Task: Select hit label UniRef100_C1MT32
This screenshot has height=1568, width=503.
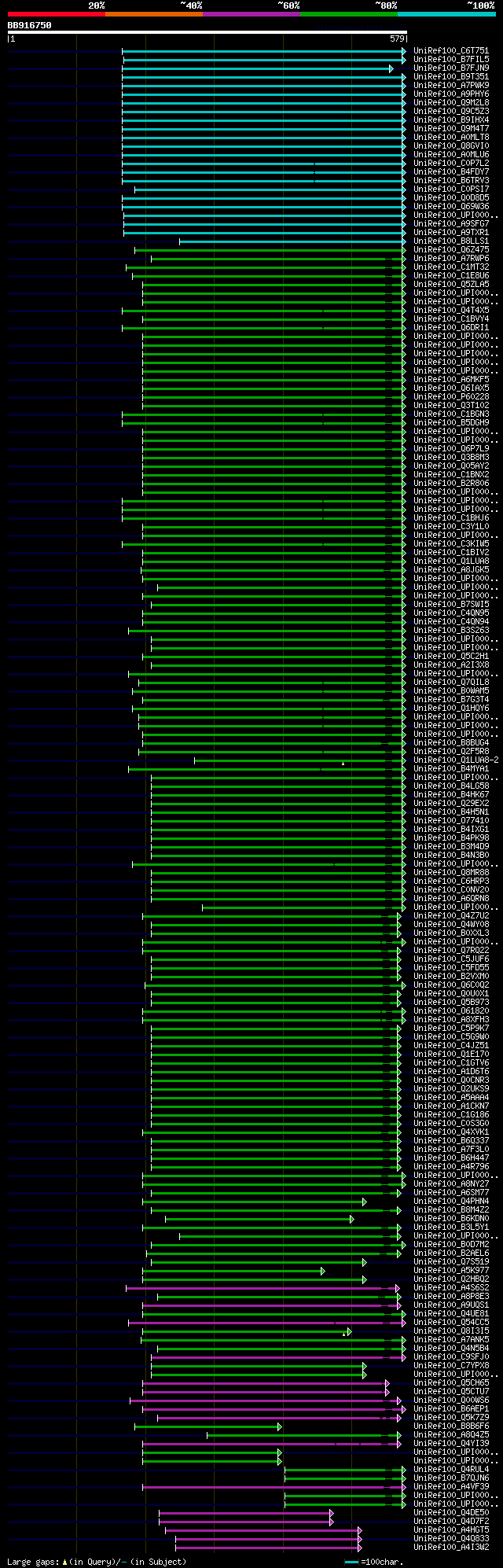Action: 451,267
